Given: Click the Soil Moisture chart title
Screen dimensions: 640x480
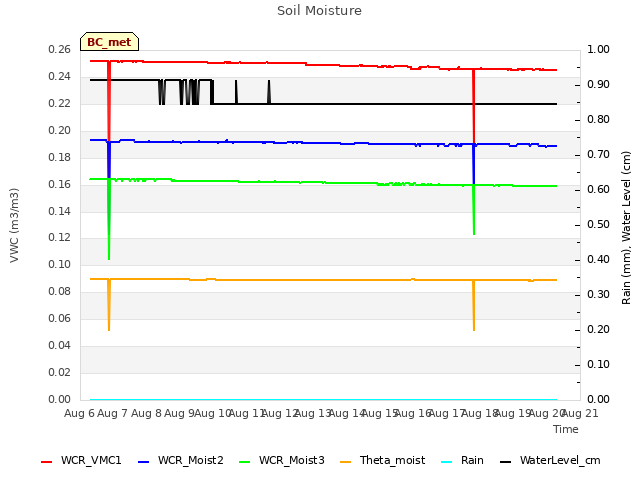Looking at the screenshot, I should point(319,11).
